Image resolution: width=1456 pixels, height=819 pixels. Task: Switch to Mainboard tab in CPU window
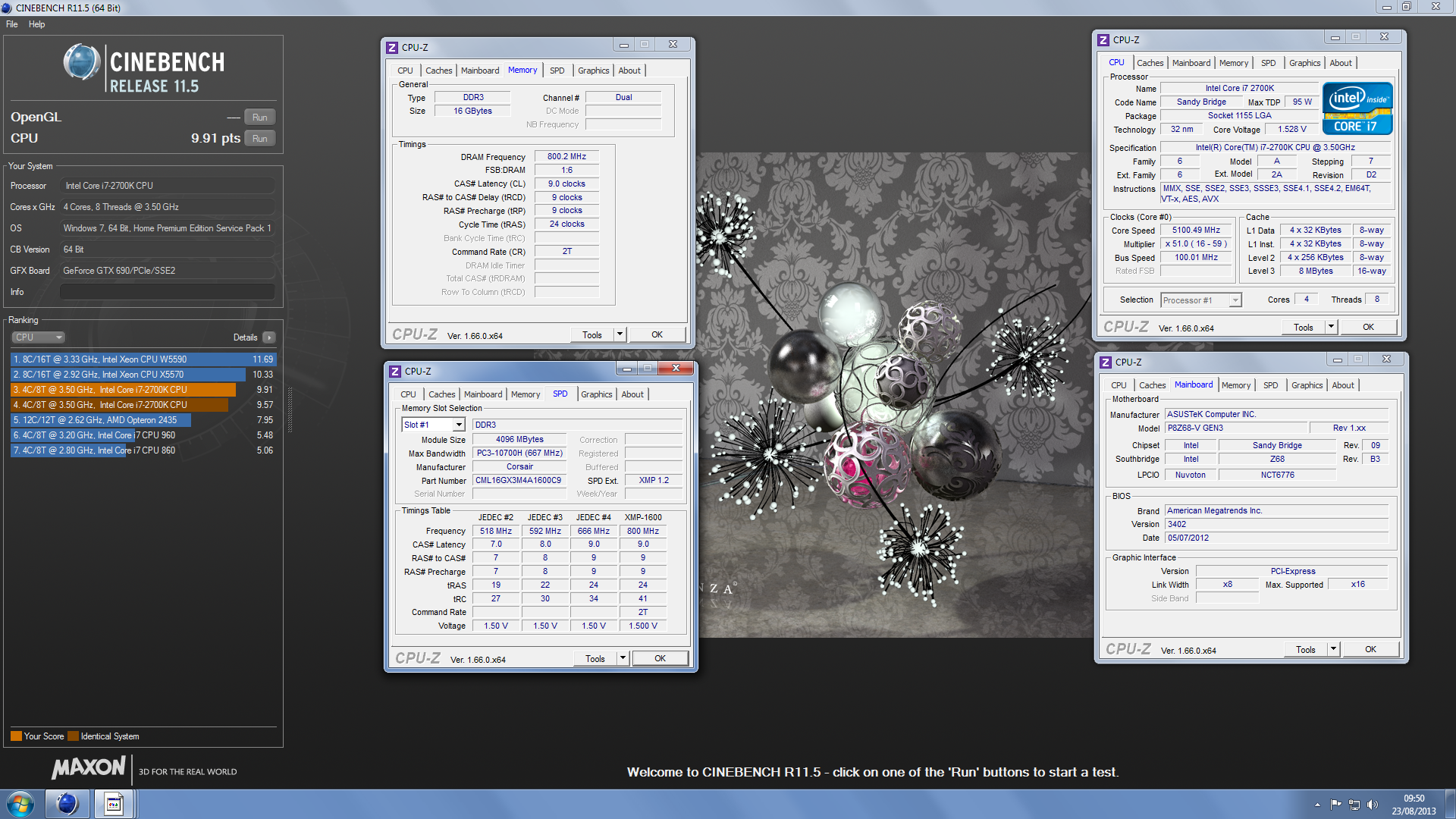pyautogui.click(x=1191, y=63)
